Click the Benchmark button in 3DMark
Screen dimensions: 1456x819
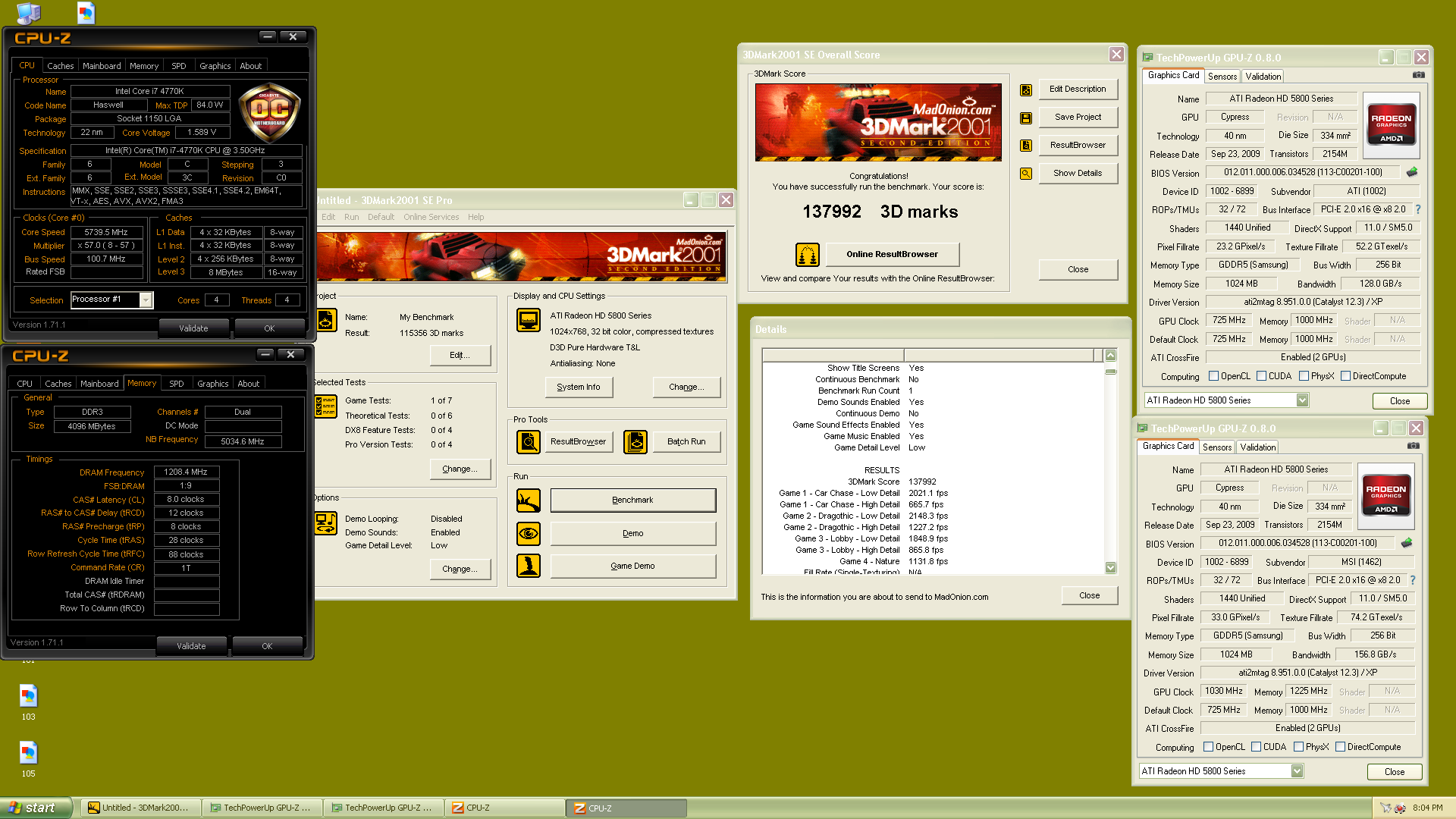click(632, 500)
